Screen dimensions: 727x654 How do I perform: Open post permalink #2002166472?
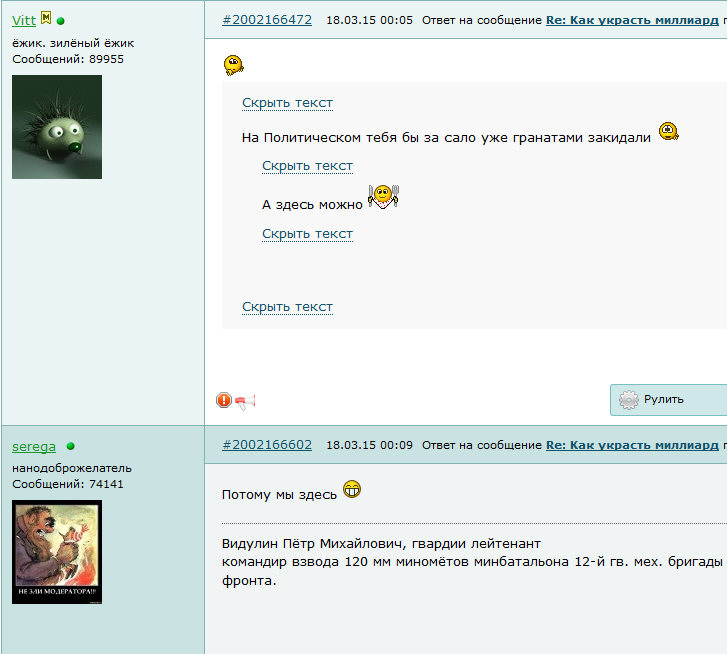[x=267, y=20]
